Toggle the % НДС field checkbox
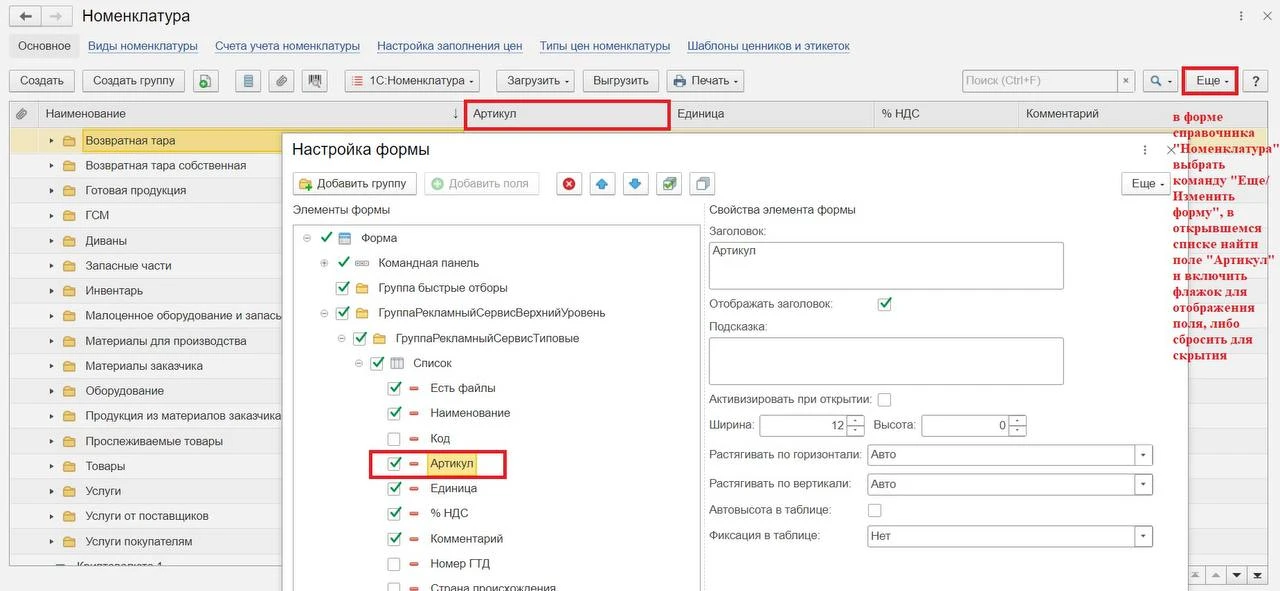 [394, 514]
